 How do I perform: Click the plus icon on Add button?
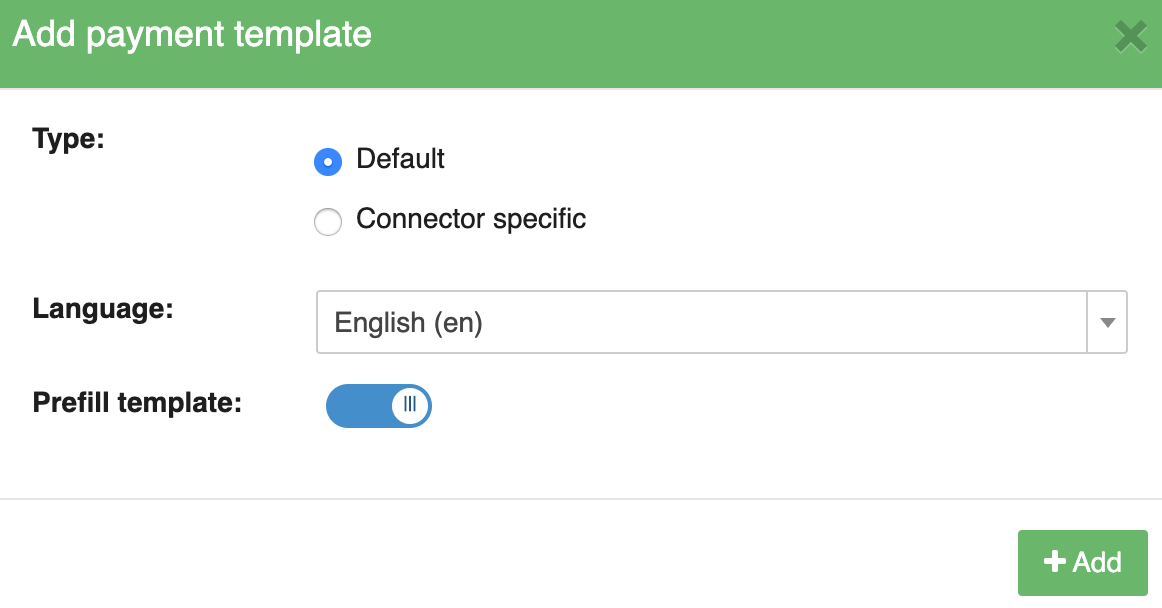click(x=1054, y=562)
